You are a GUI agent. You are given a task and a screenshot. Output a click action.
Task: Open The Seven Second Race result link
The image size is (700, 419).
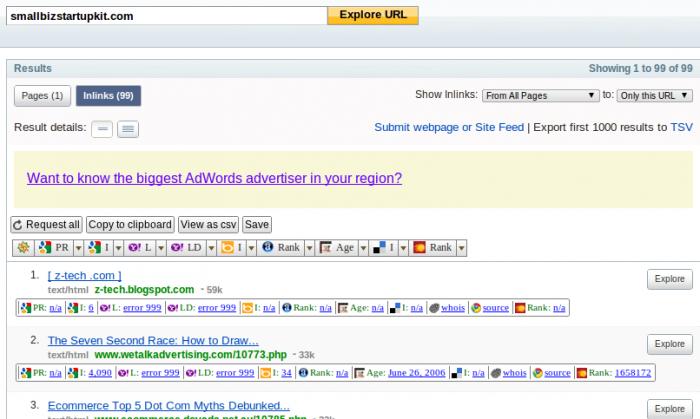coord(153,340)
